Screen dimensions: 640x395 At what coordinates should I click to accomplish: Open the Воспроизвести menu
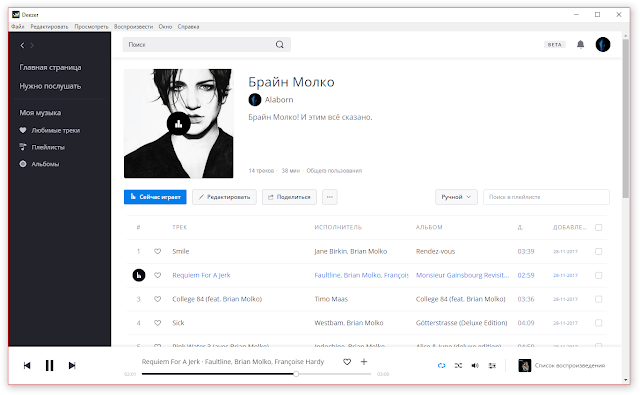click(133, 27)
